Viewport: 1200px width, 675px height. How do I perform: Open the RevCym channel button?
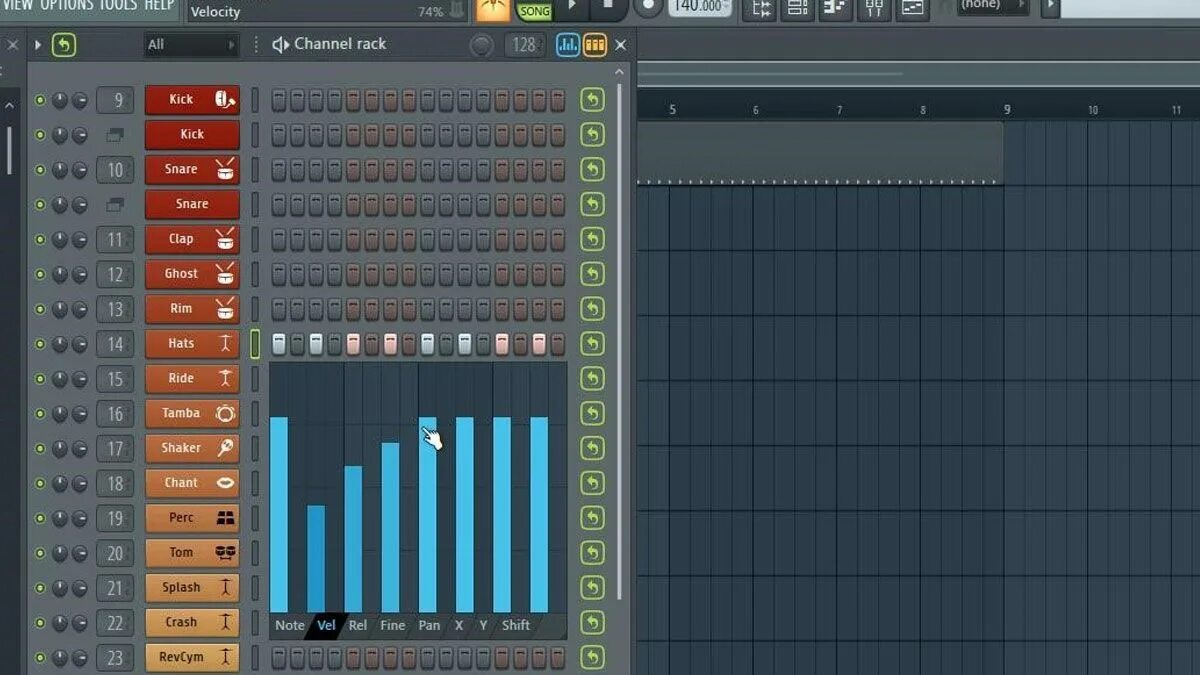(x=192, y=657)
